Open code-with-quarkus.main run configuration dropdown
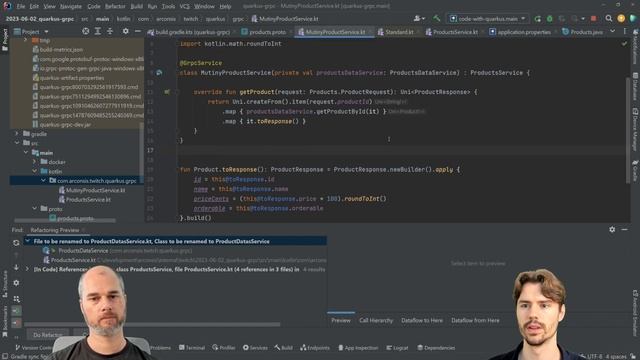The width and height of the screenshot is (640, 360). (x=487, y=19)
